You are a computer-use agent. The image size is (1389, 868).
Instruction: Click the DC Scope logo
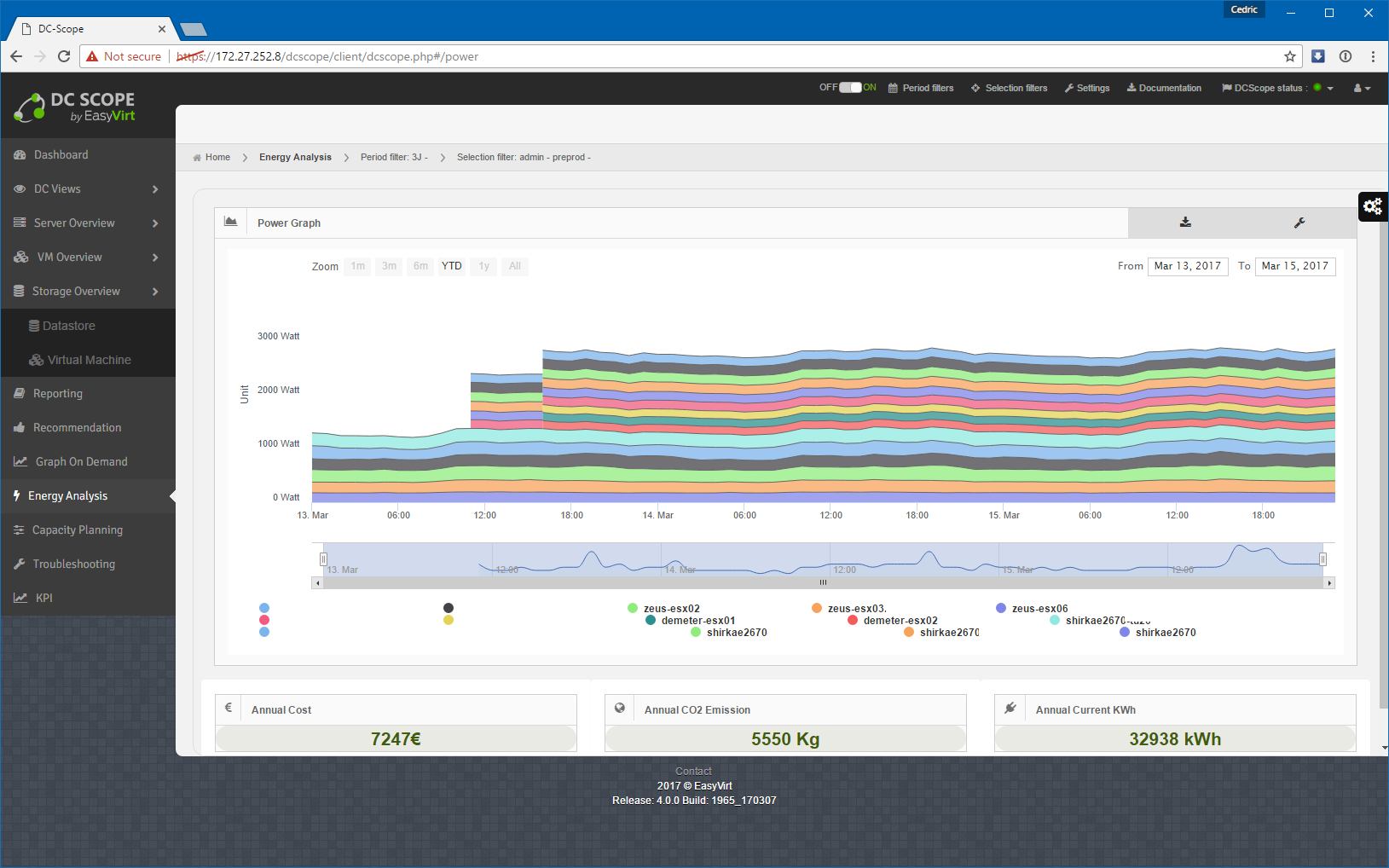[75, 107]
